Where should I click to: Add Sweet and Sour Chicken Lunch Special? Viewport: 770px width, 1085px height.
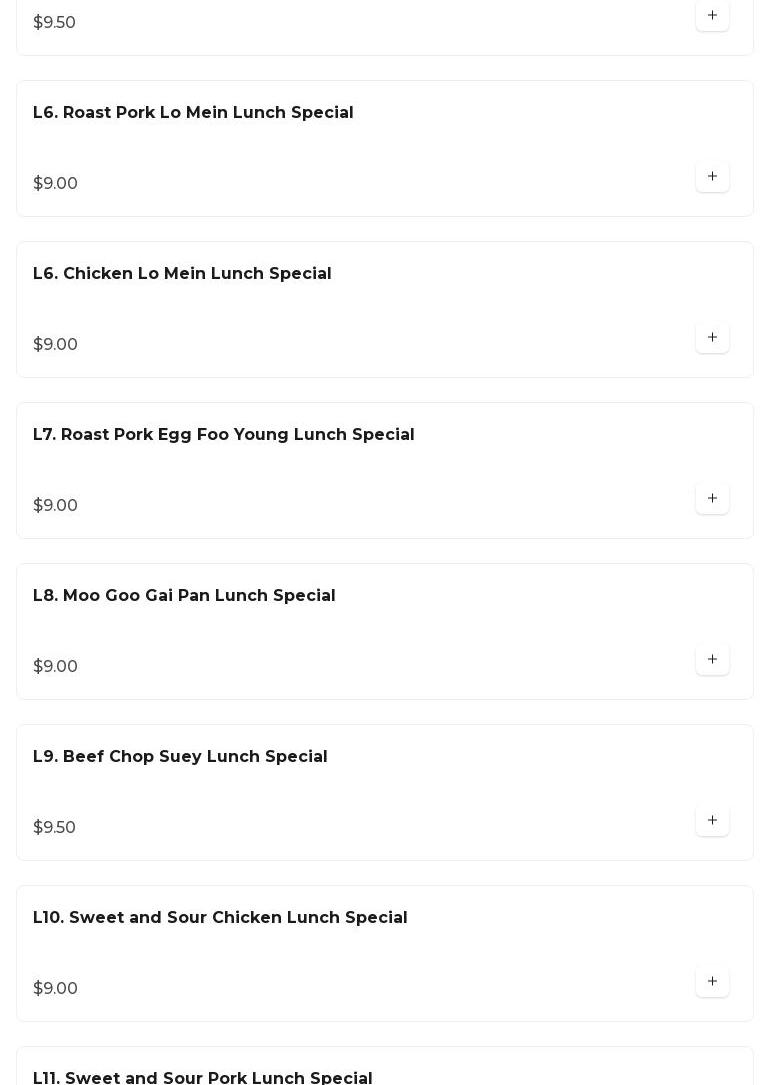click(712, 982)
